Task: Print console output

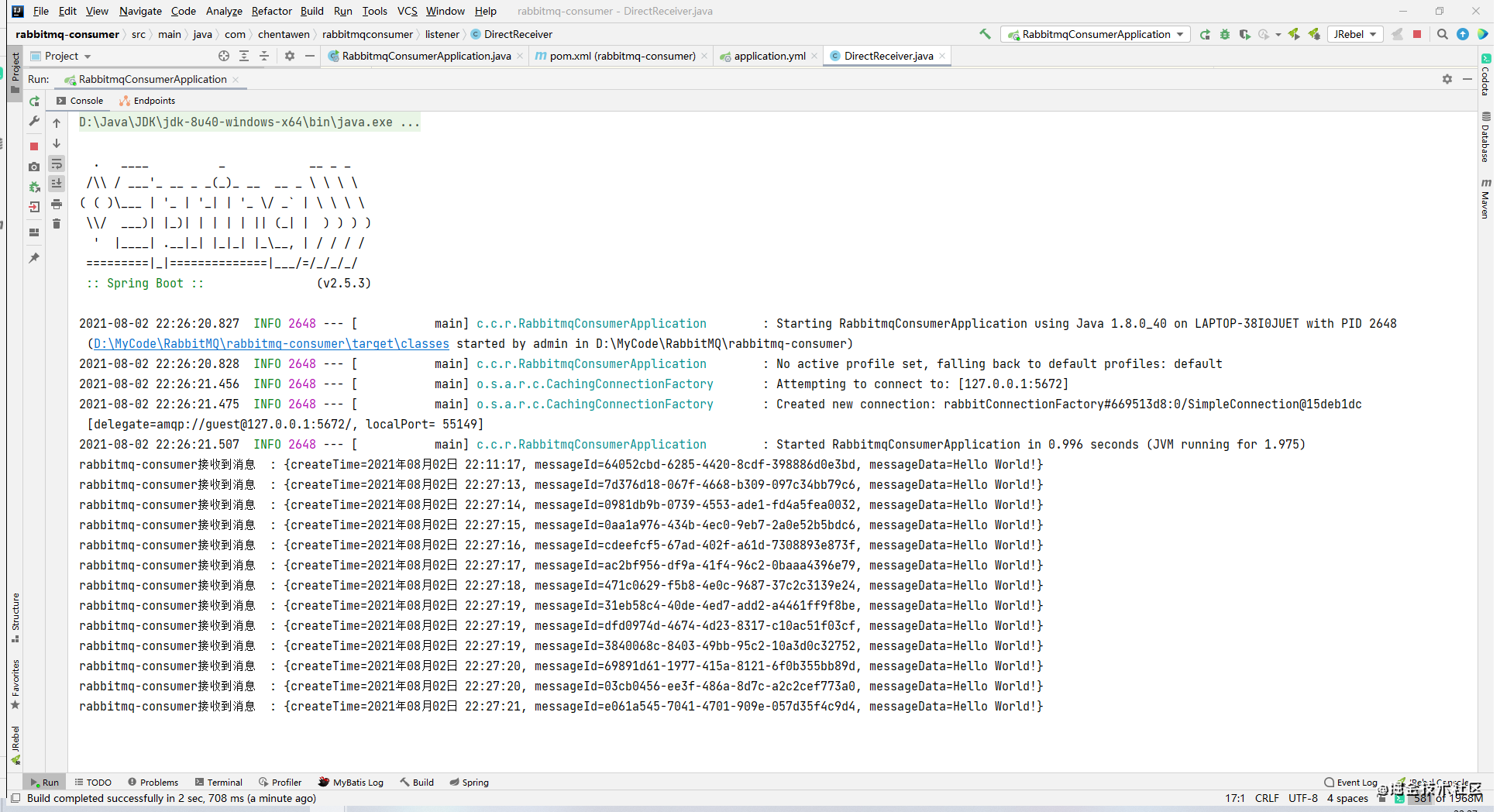Action: click(x=57, y=204)
